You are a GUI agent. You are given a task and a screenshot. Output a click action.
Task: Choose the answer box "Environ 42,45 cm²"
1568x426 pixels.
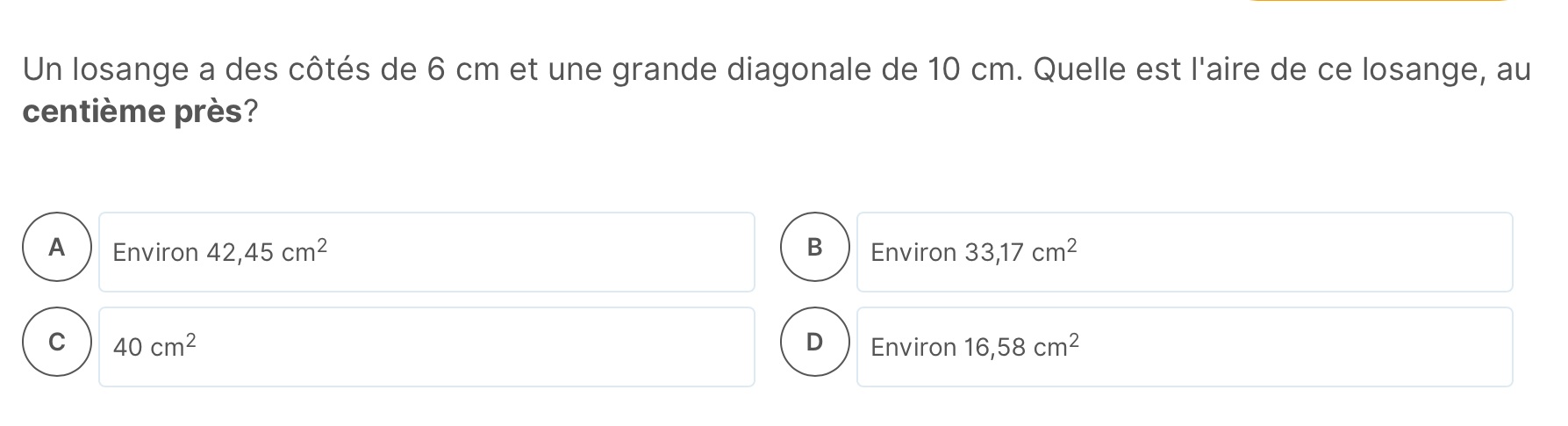426,252
